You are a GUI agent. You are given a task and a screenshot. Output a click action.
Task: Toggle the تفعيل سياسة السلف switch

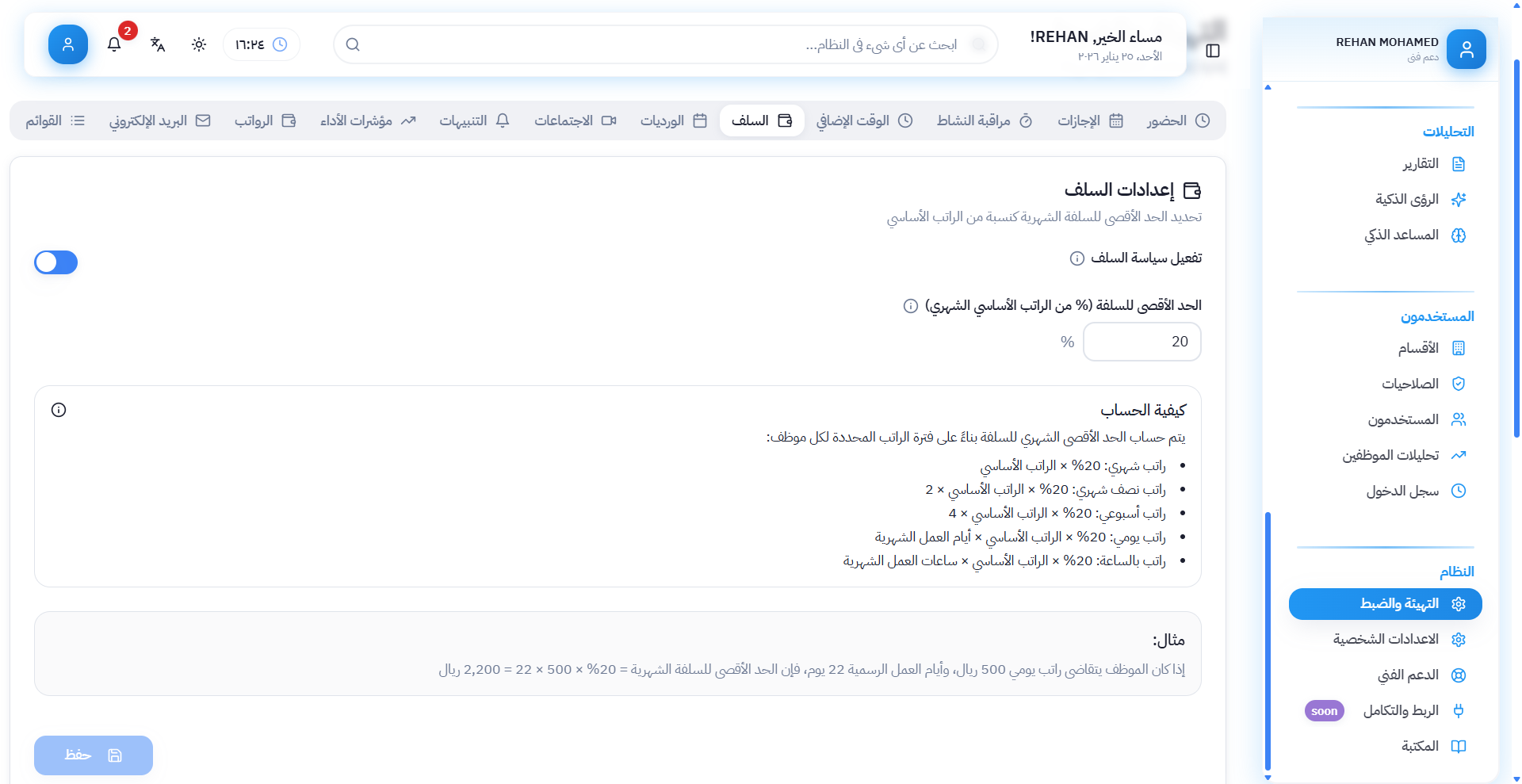(x=56, y=262)
